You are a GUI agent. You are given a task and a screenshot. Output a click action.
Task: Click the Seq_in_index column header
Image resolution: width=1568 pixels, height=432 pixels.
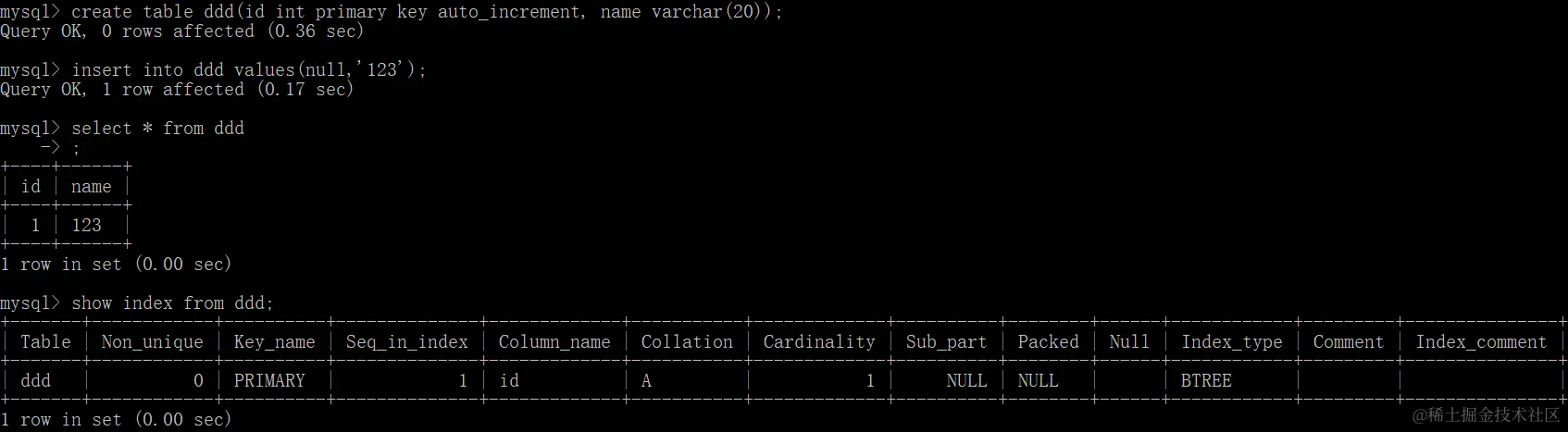(406, 341)
